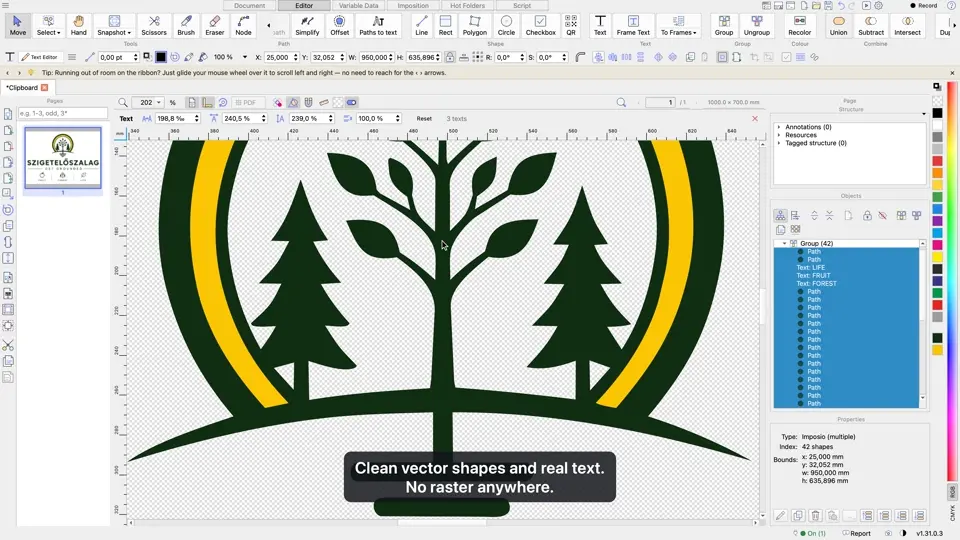The image size is (960, 540).
Task: Open the Report in status bar
Action: (857, 533)
